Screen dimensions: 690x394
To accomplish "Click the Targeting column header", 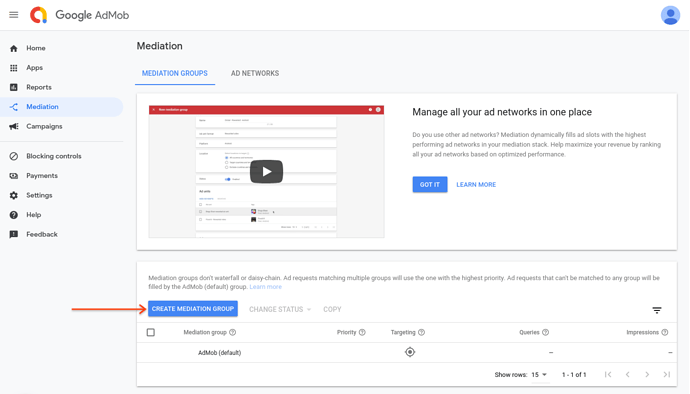I will (x=403, y=332).
